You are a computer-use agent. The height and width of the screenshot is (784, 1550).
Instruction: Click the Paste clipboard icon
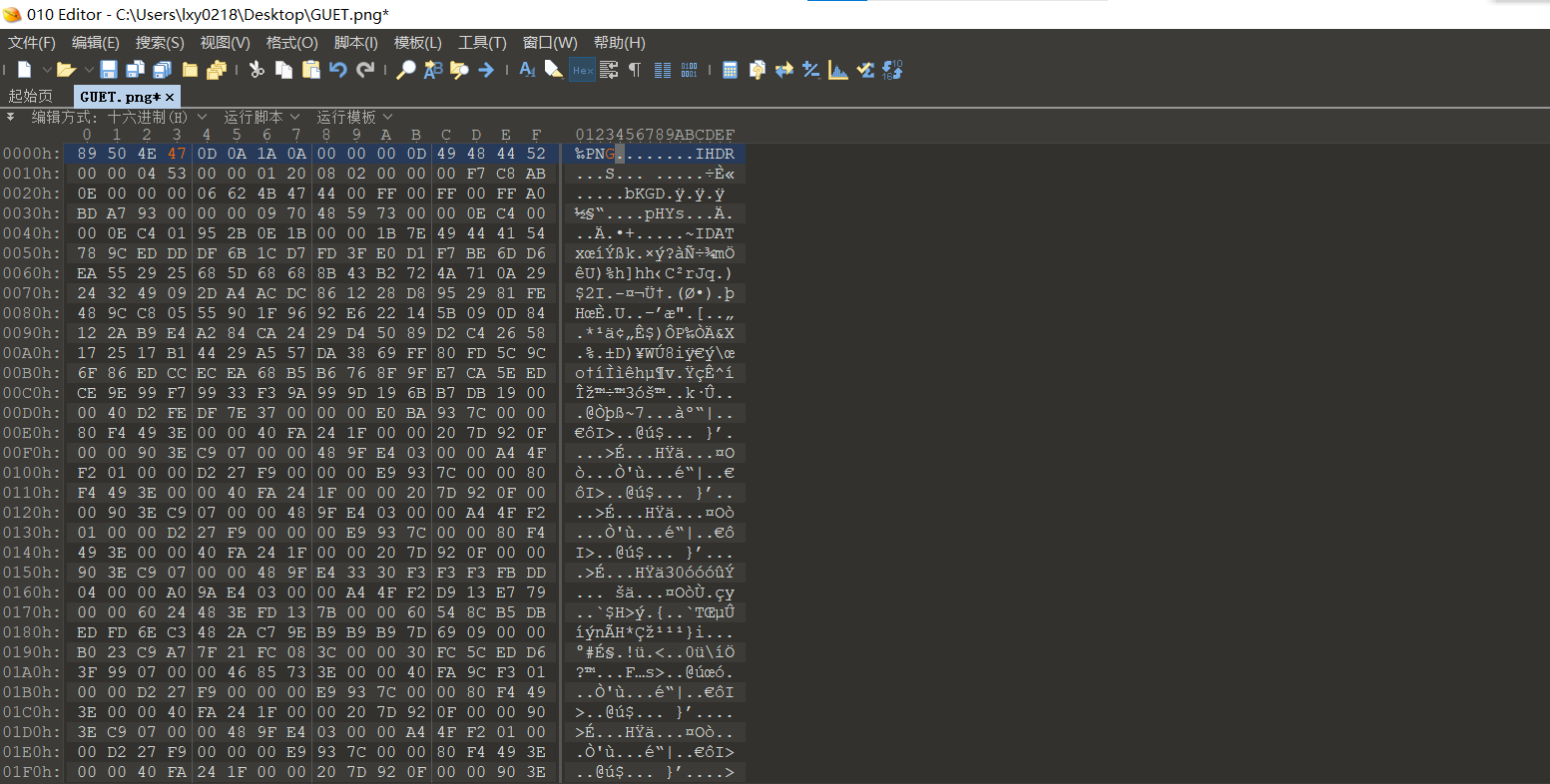(x=310, y=69)
